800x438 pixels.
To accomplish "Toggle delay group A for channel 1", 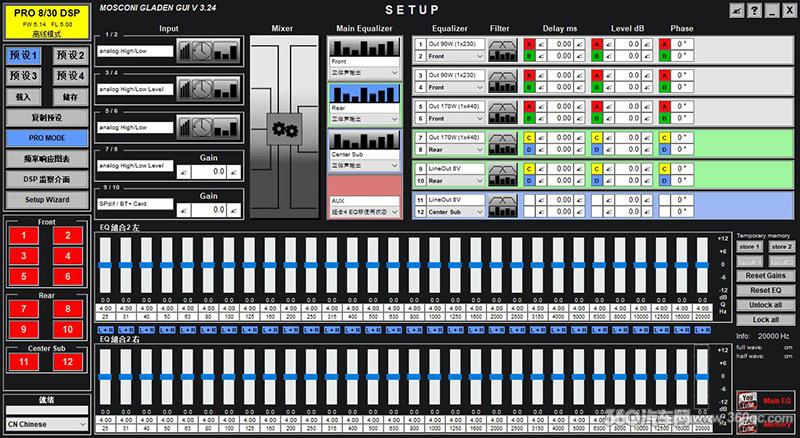I will point(529,44).
